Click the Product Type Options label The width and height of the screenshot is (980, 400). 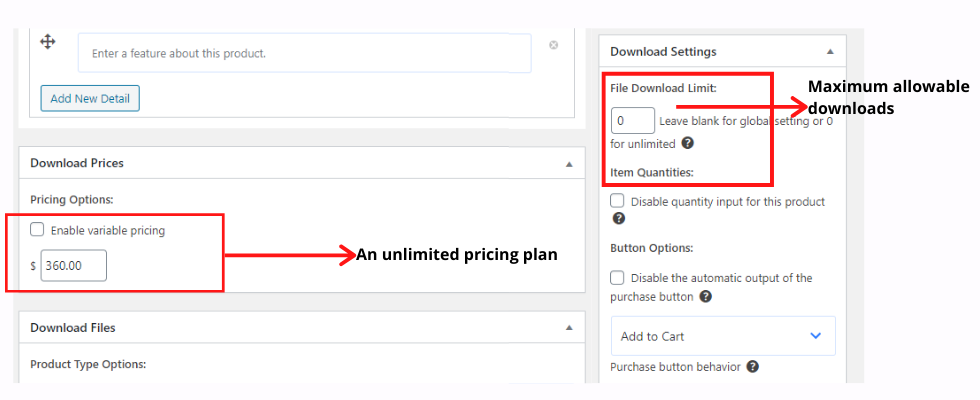[88, 364]
